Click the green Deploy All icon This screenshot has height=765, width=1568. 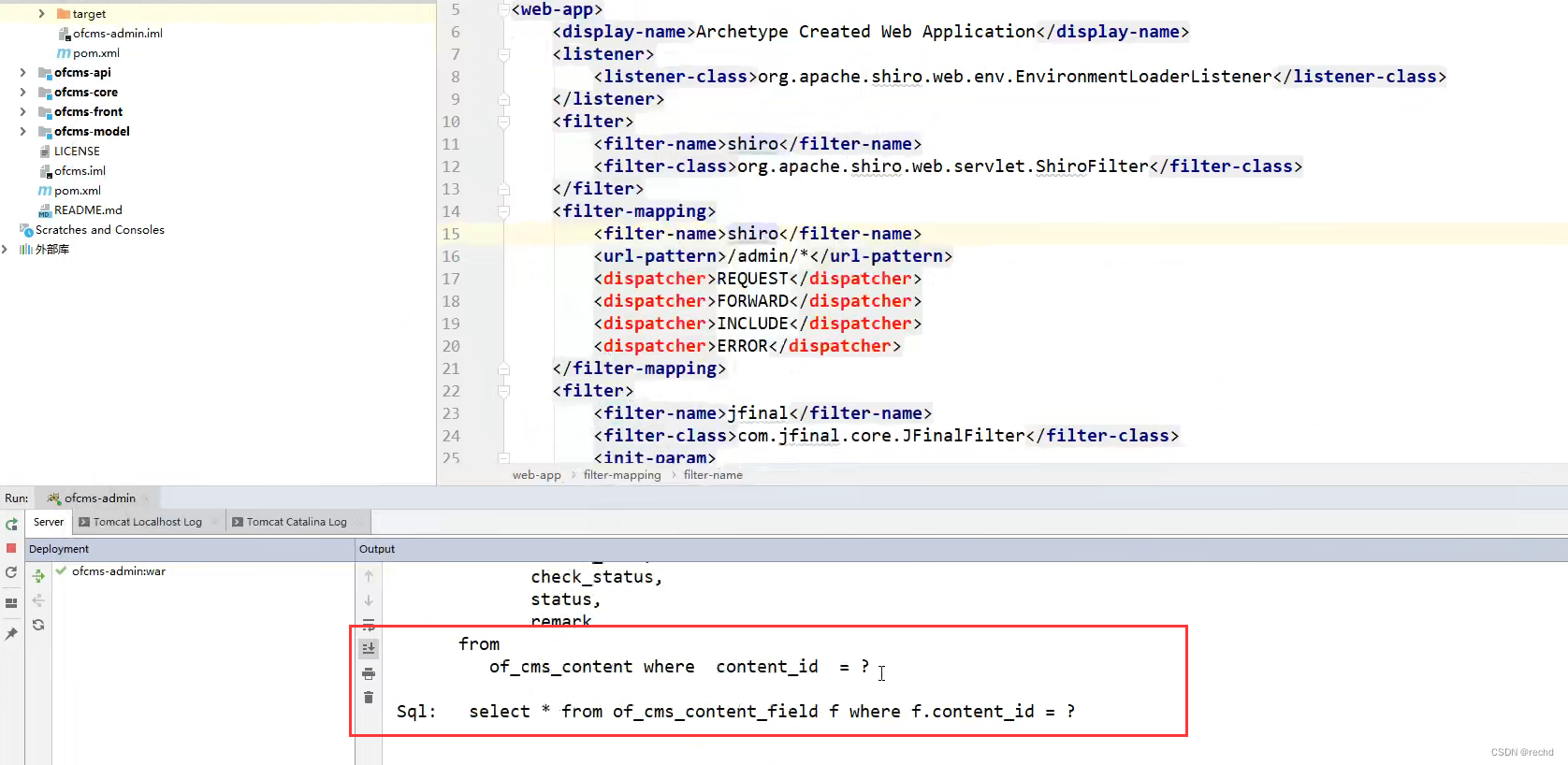[x=38, y=576]
